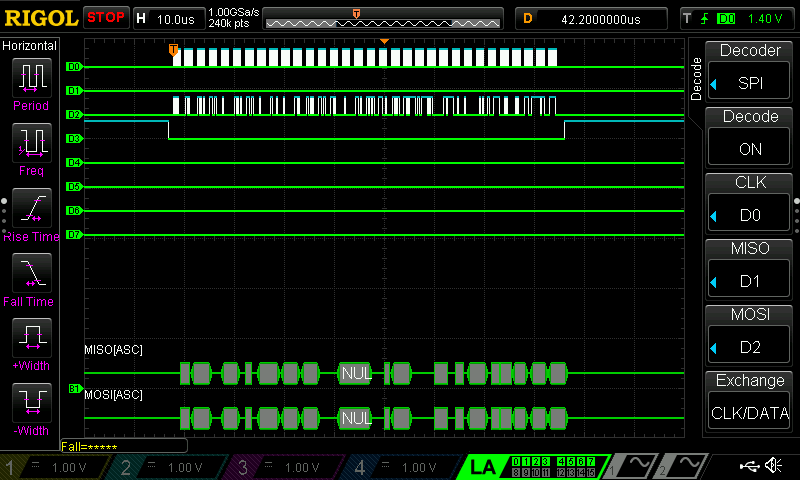
Task: Choose the Rise Time measurement icon
Action: coord(31,213)
